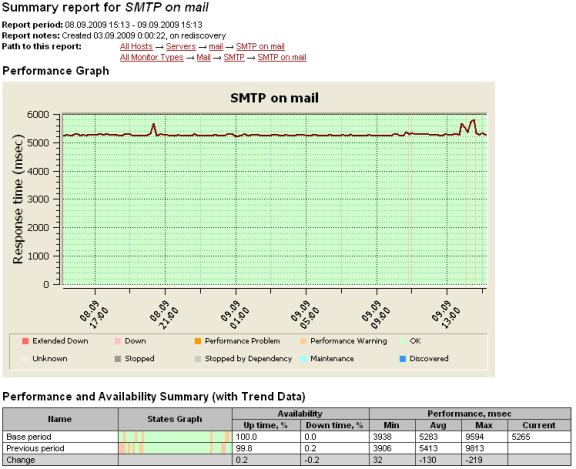Click the -219 max change value
This screenshot has height=469, width=576.
[x=474, y=460]
